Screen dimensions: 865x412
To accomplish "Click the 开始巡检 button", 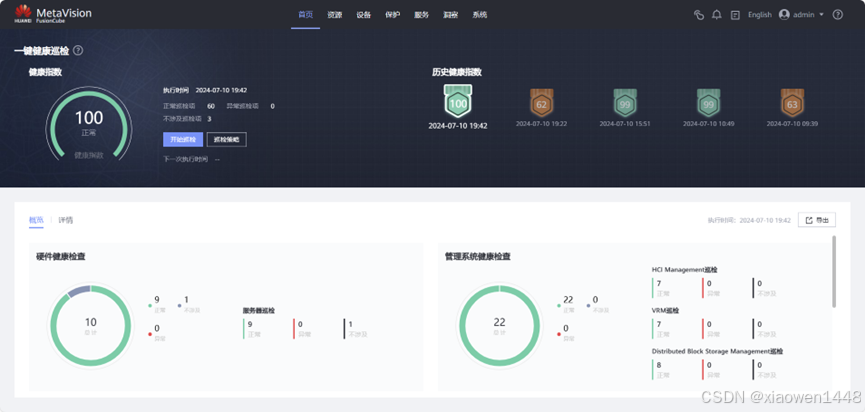I will pyautogui.click(x=183, y=140).
